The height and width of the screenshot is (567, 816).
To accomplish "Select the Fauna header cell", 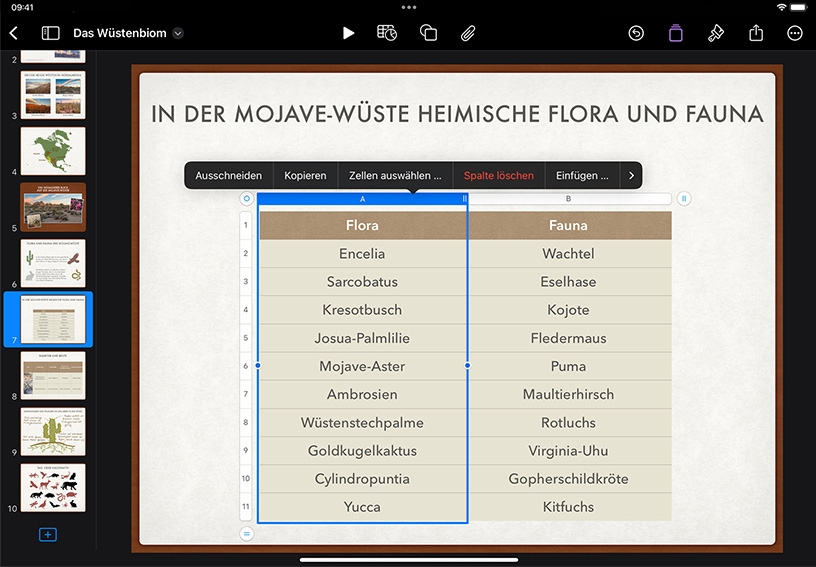I will pyautogui.click(x=569, y=225).
